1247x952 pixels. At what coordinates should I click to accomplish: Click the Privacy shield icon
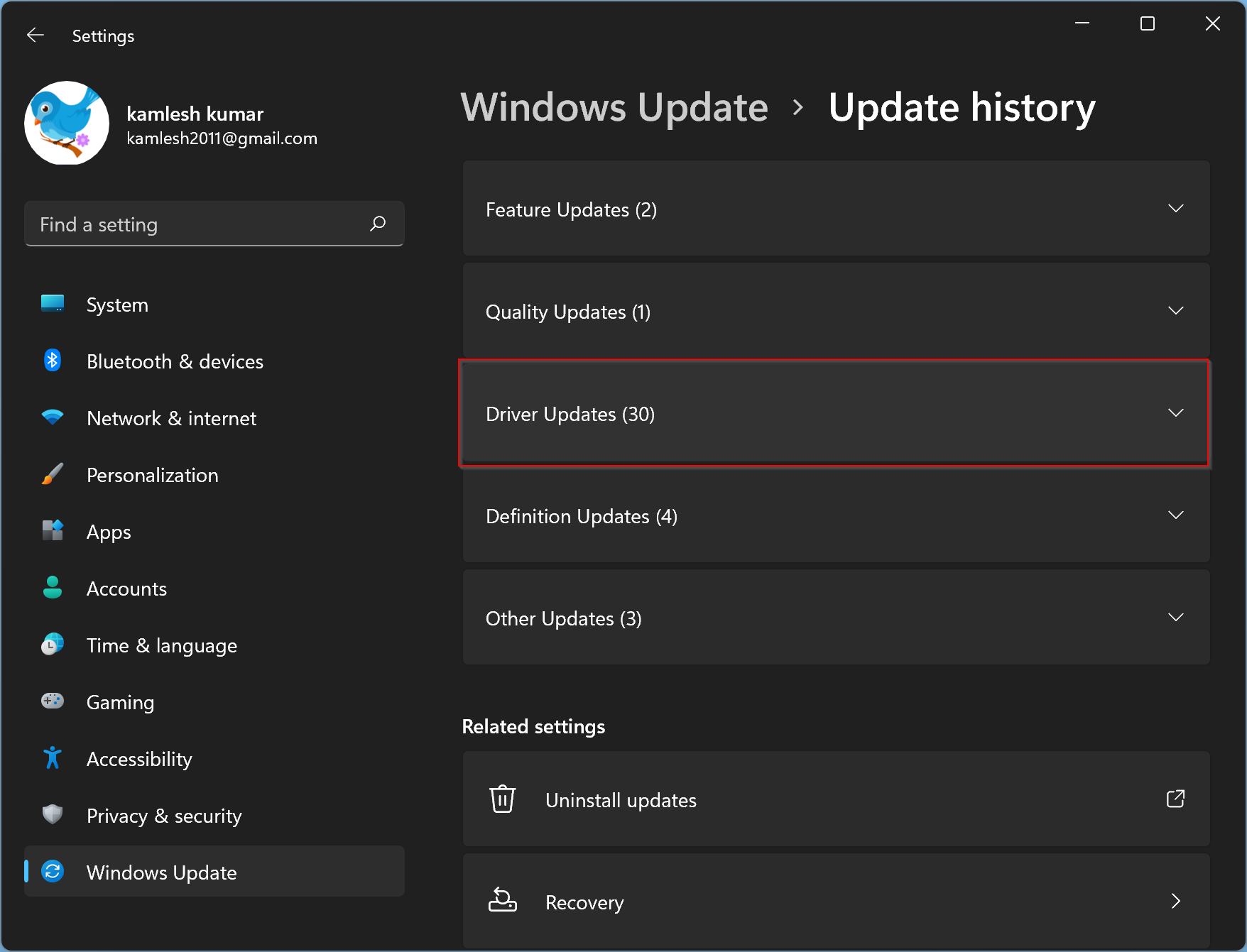(53, 814)
